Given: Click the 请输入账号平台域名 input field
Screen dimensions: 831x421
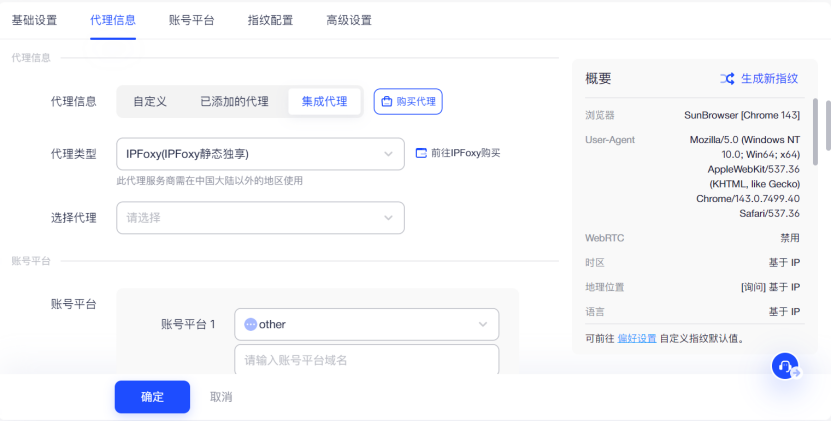Looking at the screenshot, I should click(366, 360).
